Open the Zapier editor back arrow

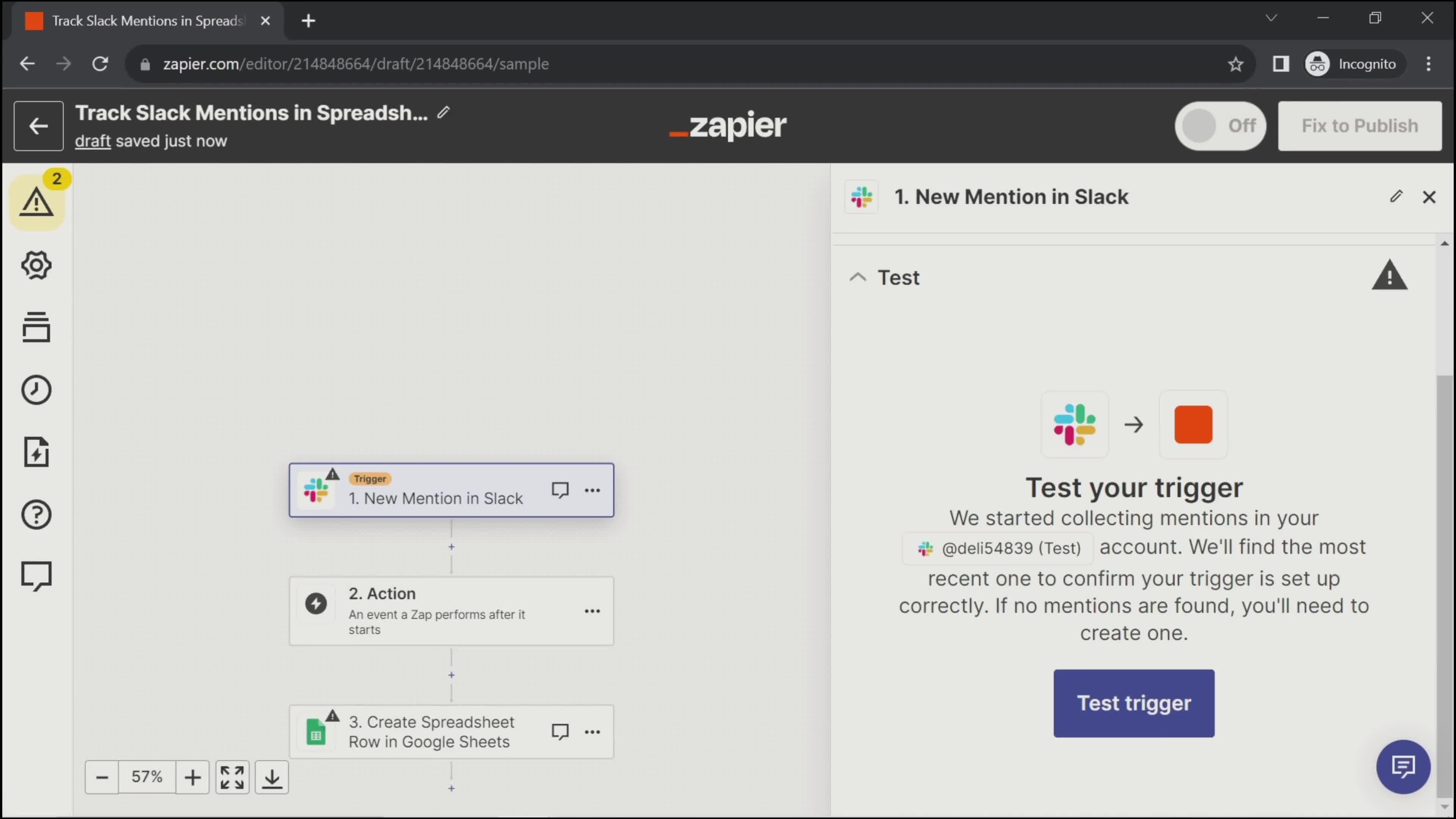(38, 125)
